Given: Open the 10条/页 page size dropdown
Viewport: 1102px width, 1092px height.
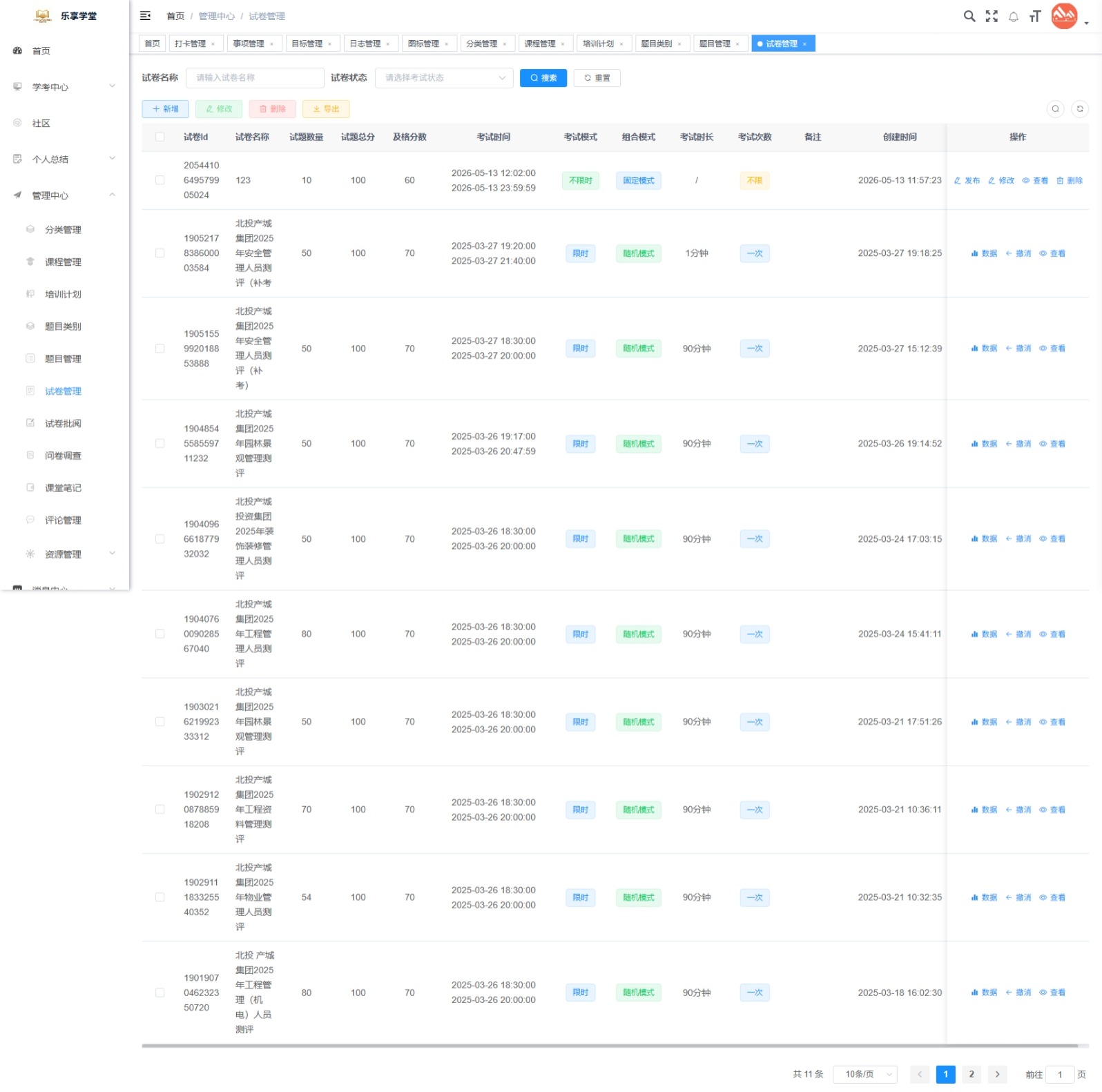Looking at the screenshot, I should pyautogui.click(x=864, y=1074).
